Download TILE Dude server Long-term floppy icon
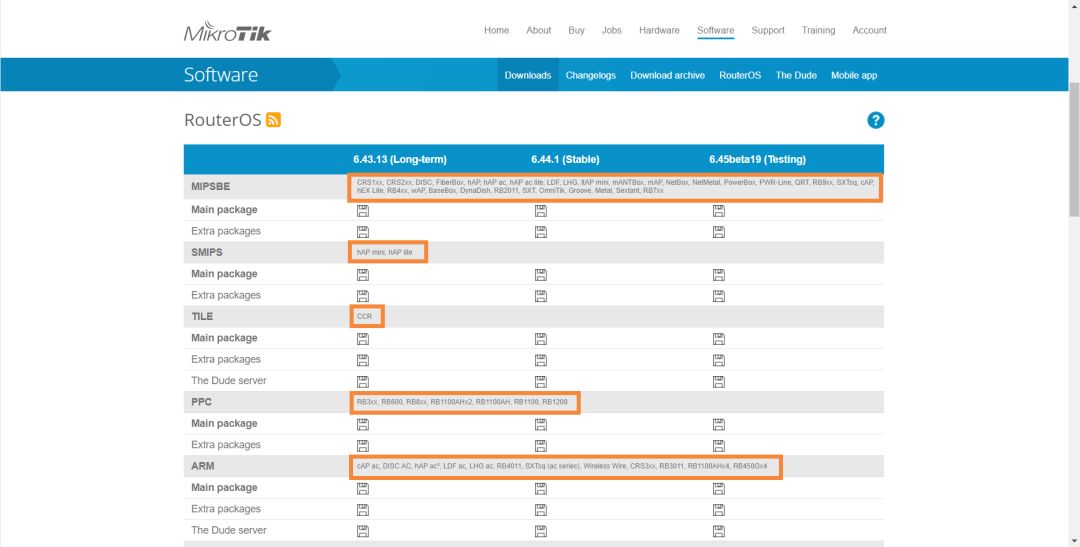The width and height of the screenshot is (1080, 547). pyautogui.click(x=362, y=381)
